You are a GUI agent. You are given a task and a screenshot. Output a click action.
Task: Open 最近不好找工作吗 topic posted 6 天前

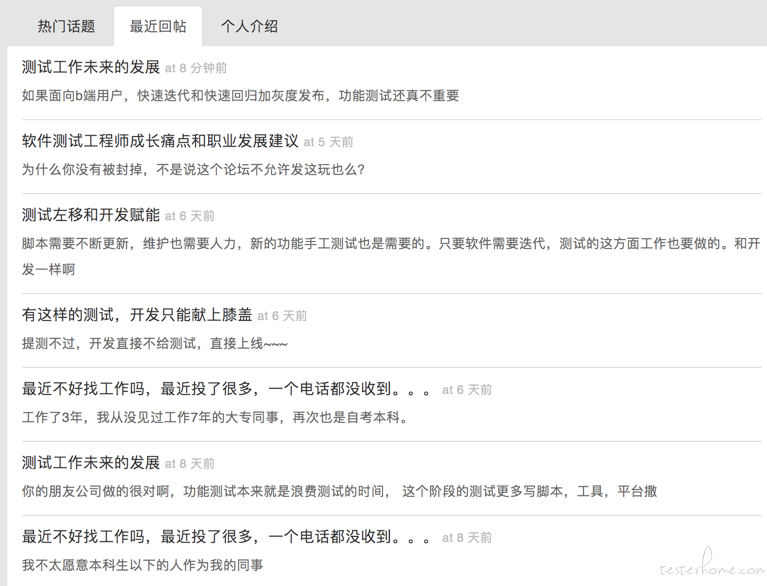[227, 389]
